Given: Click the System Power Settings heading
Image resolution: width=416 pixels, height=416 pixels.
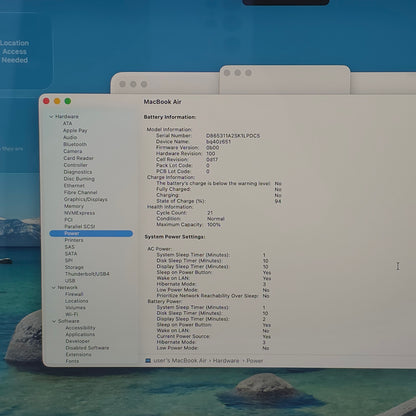Looking at the screenshot, I should coord(175,237).
